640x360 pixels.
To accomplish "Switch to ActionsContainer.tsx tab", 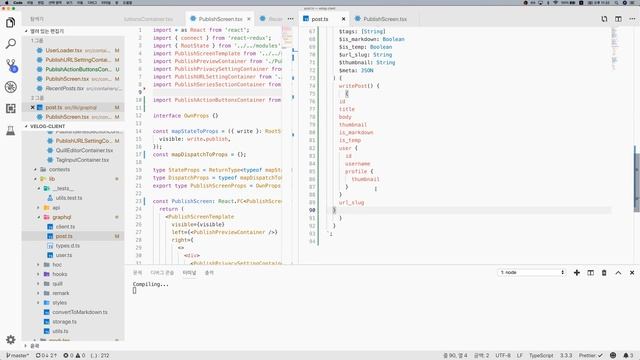I will (x=149, y=19).
